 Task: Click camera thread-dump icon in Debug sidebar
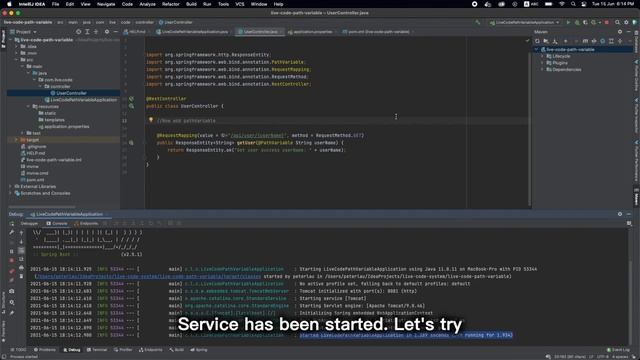coord(12,291)
